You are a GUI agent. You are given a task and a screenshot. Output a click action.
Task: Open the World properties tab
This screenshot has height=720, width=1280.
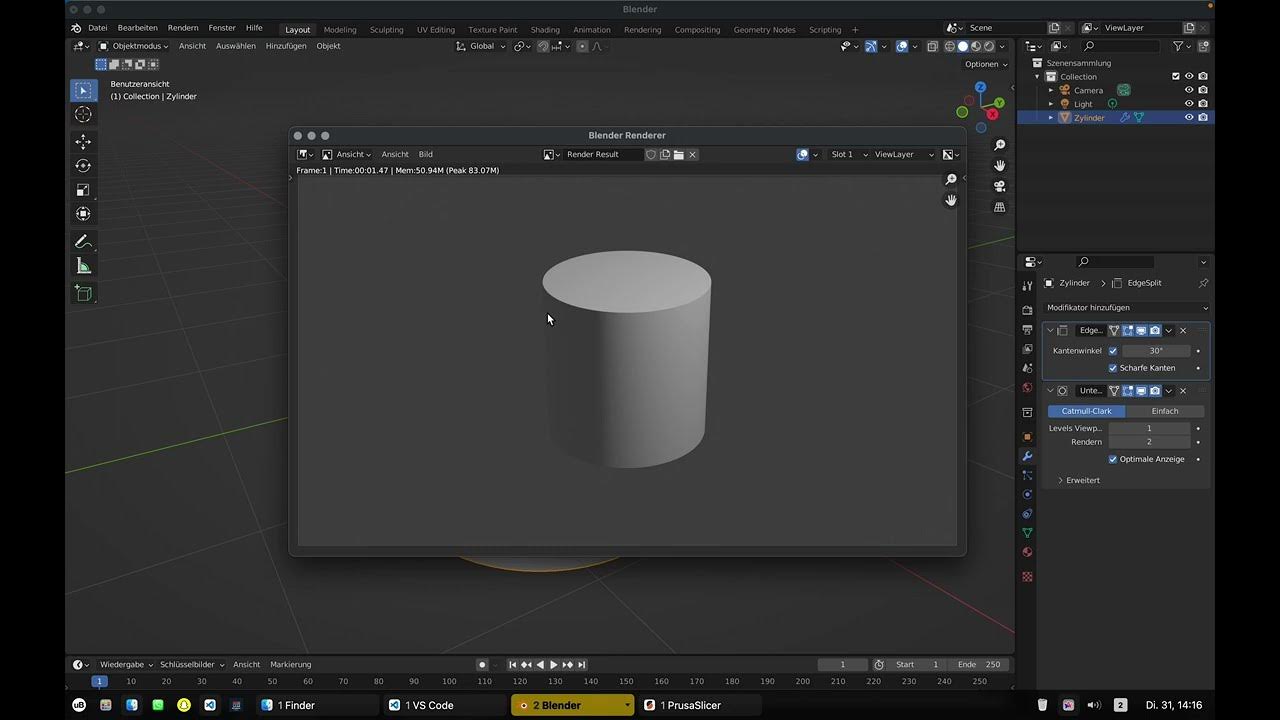pyautogui.click(x=1027, y=388)
